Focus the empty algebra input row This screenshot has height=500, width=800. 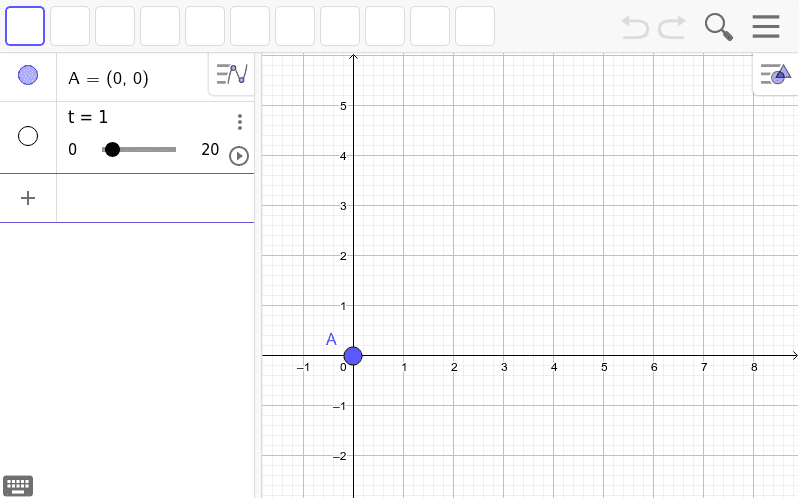click(155, 198)
